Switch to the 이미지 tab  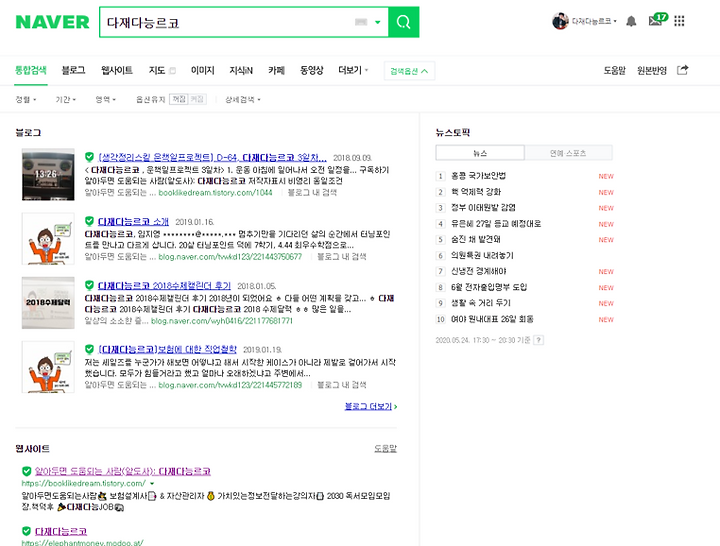pyautogui.click(x=202, y=70)
